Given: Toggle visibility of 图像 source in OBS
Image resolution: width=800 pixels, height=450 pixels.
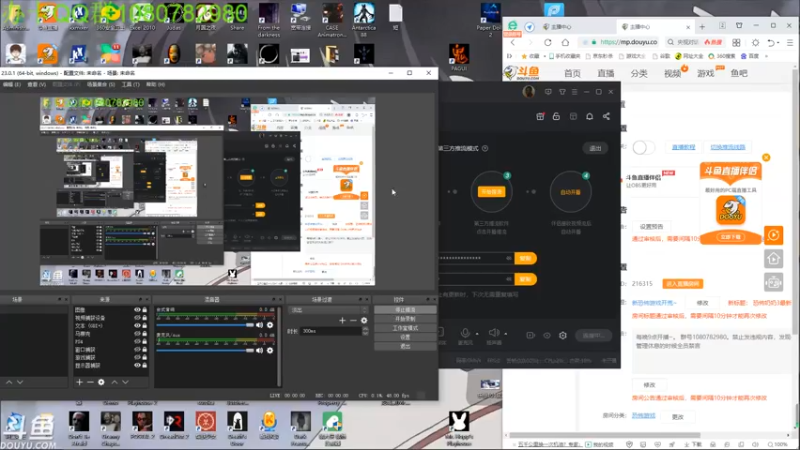Looking at the screenshot, I should tap(137, 310).
